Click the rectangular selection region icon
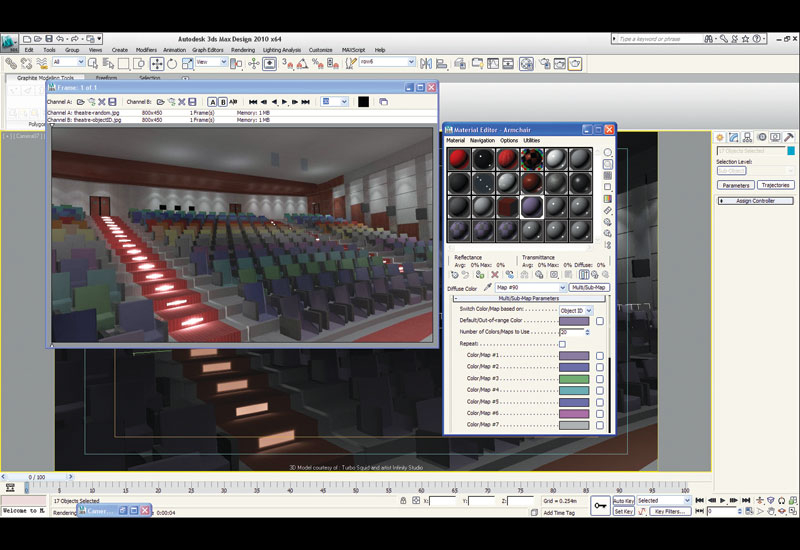800x550 pixels. 123,63
